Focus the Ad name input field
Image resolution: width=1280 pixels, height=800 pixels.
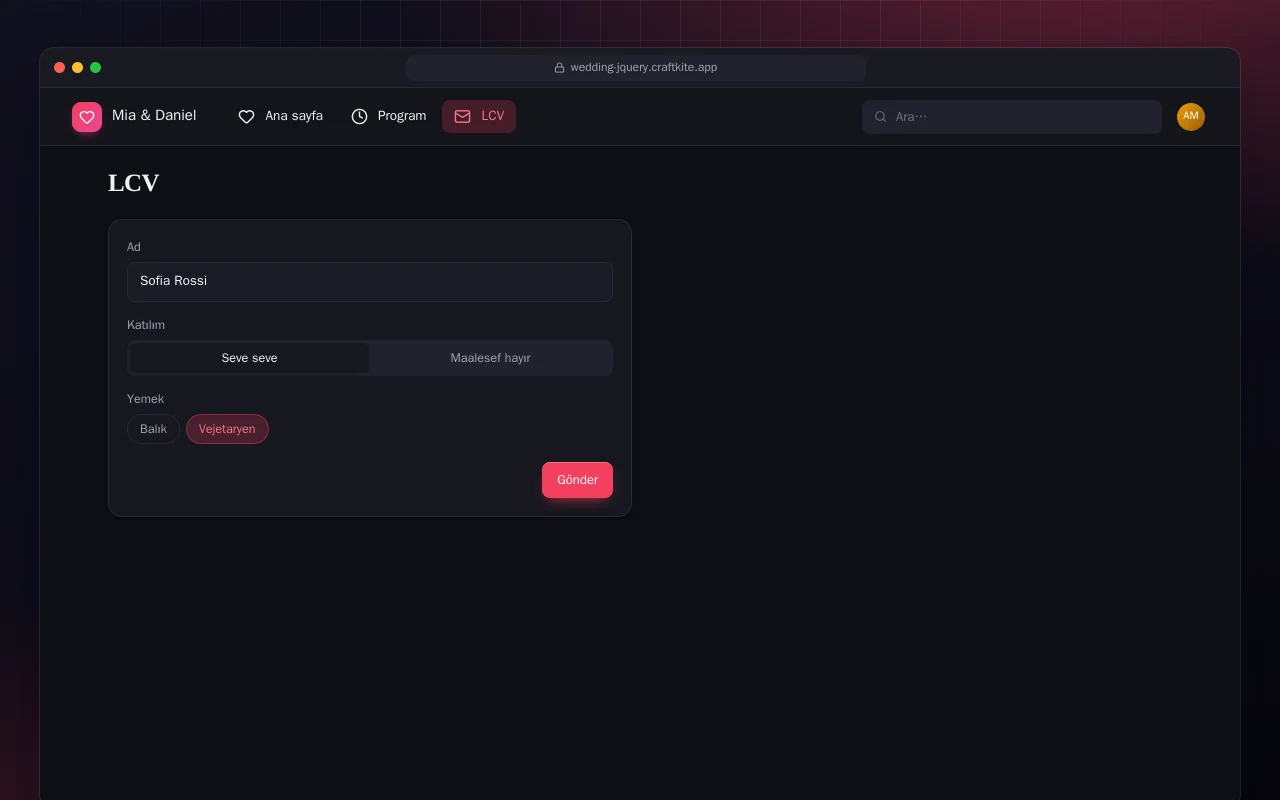(x=370, y=282)
